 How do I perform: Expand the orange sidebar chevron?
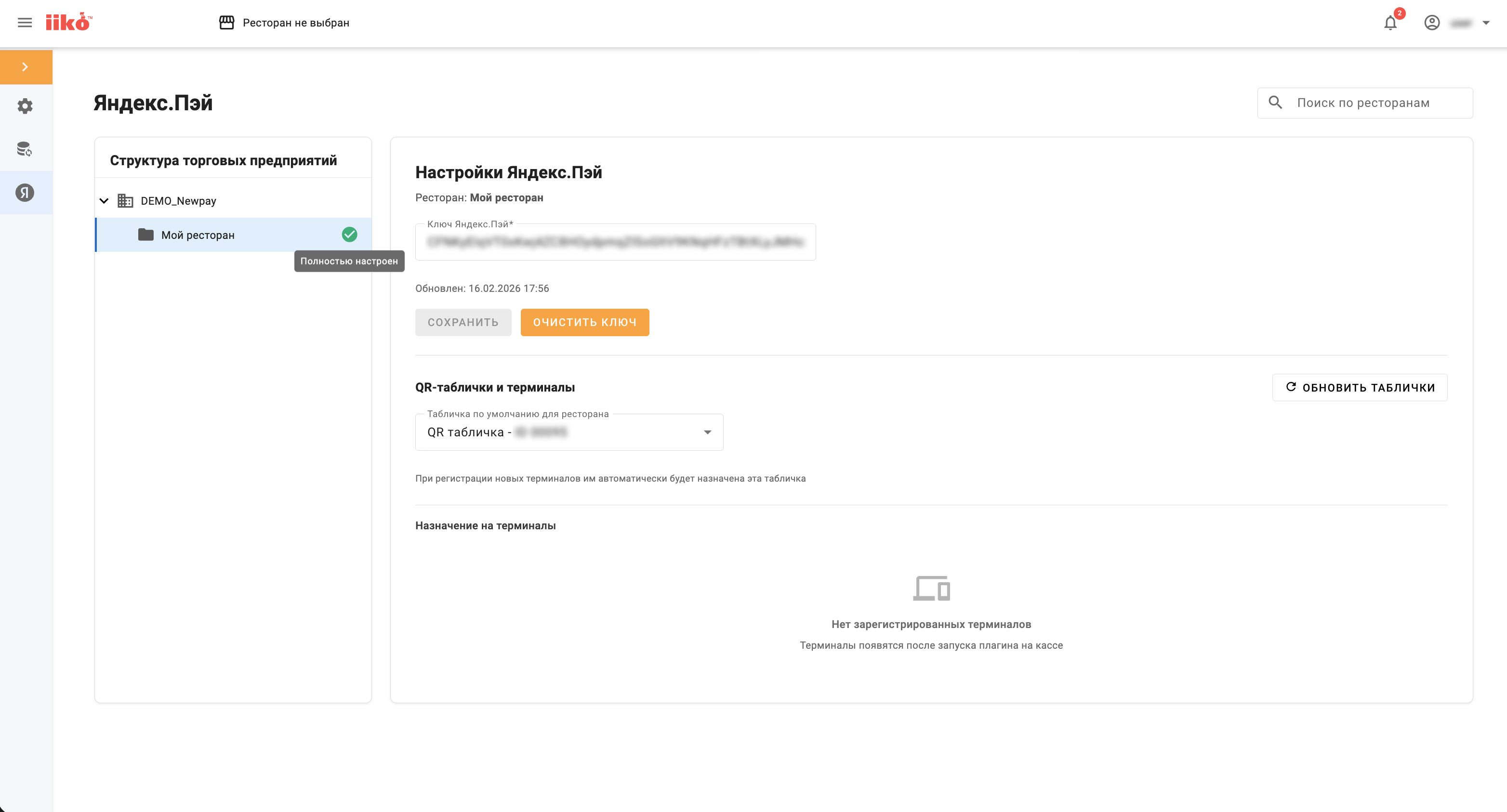point(26,66)
